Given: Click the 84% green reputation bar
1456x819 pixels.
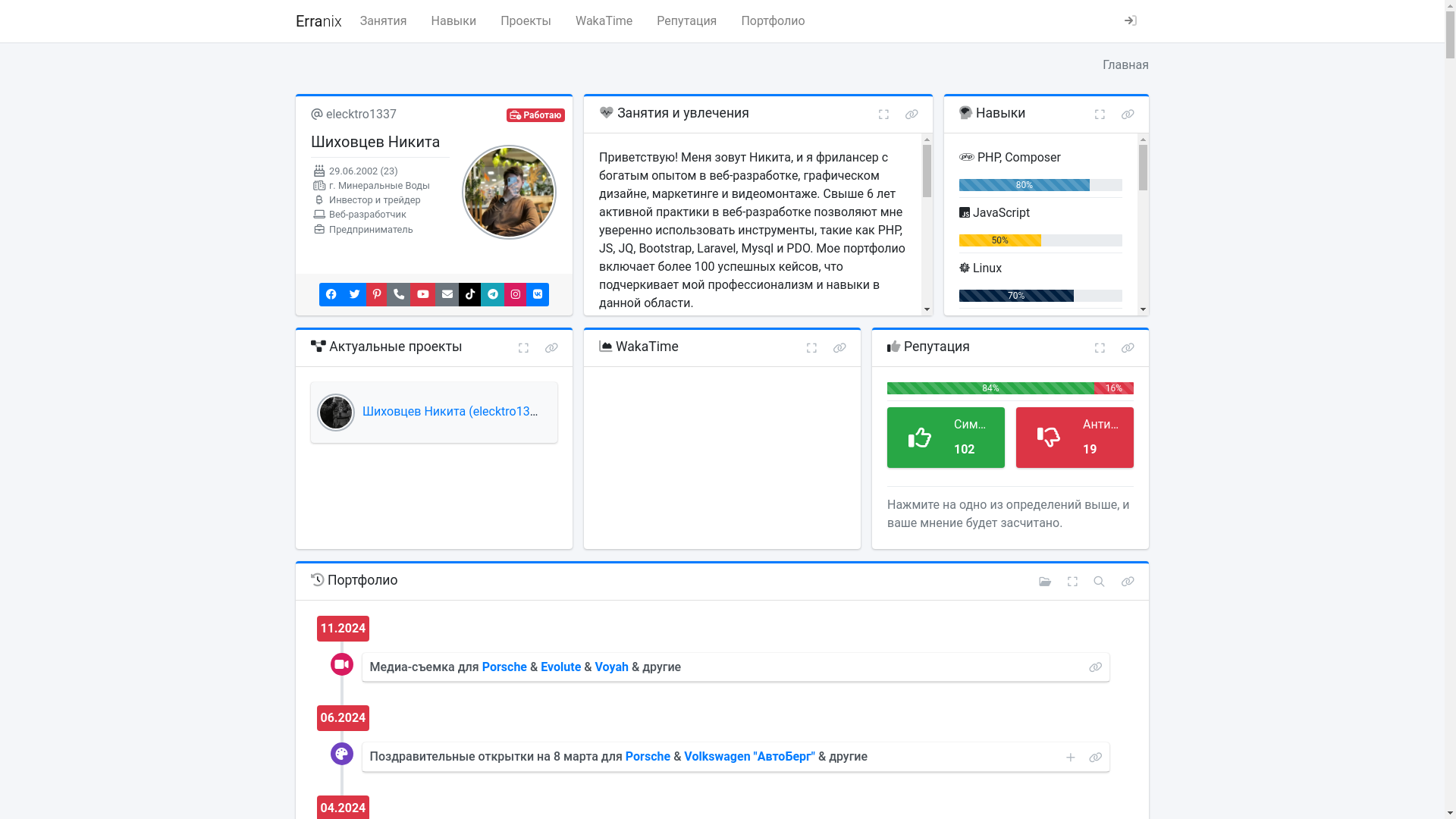Looking at the screenshot, I should 990,388.
